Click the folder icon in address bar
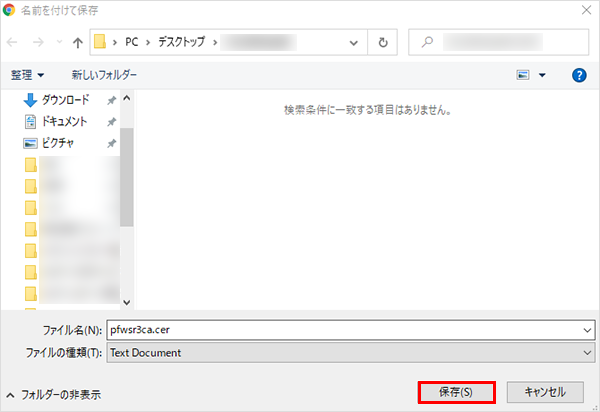 (x=100, y=42)
